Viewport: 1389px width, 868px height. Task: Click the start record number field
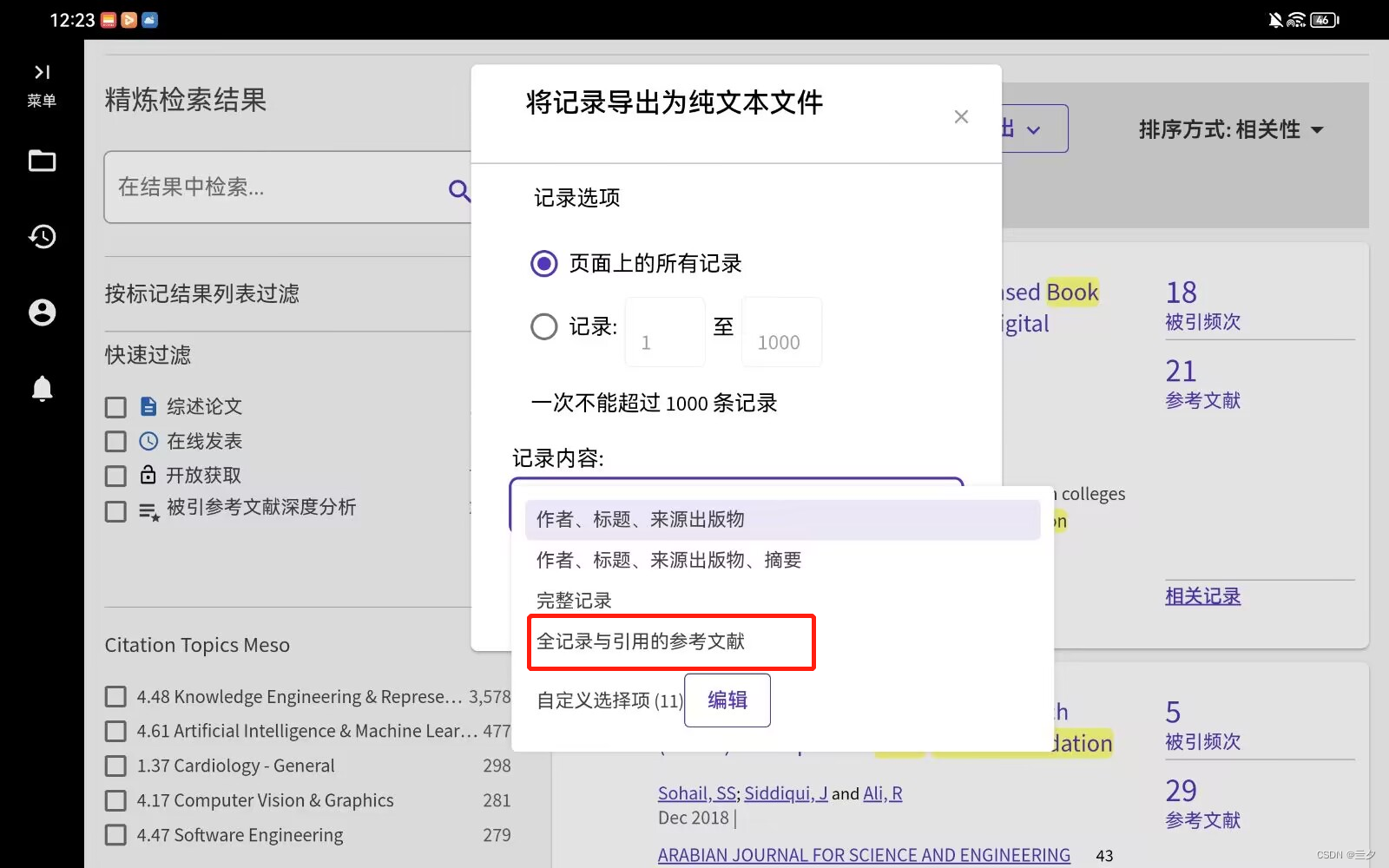665,332
